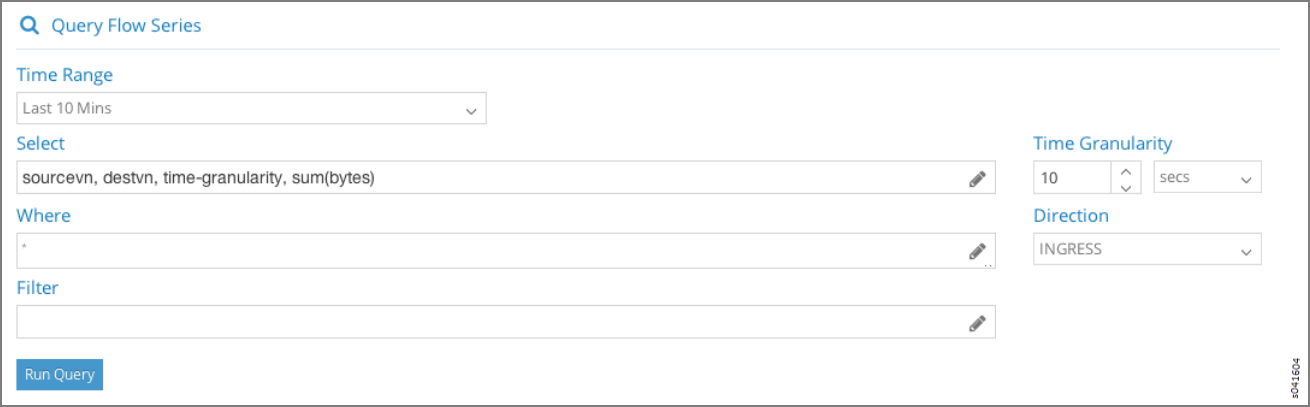The width and height of the screenshot is (1310, 407).
Task: Decrease Time Granularity with the down arrow
Action: 1127,186
